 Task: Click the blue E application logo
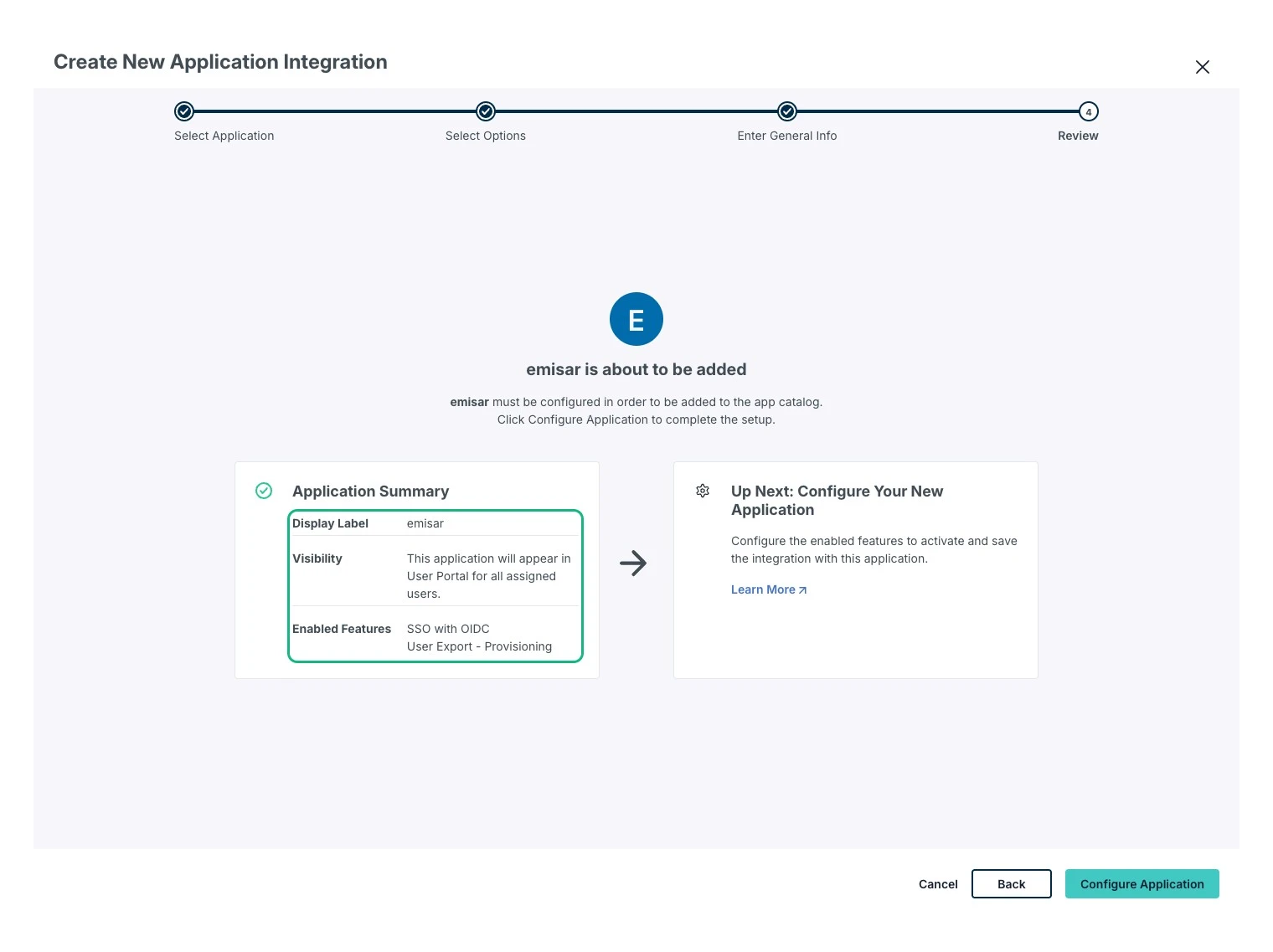pos(636,319)
